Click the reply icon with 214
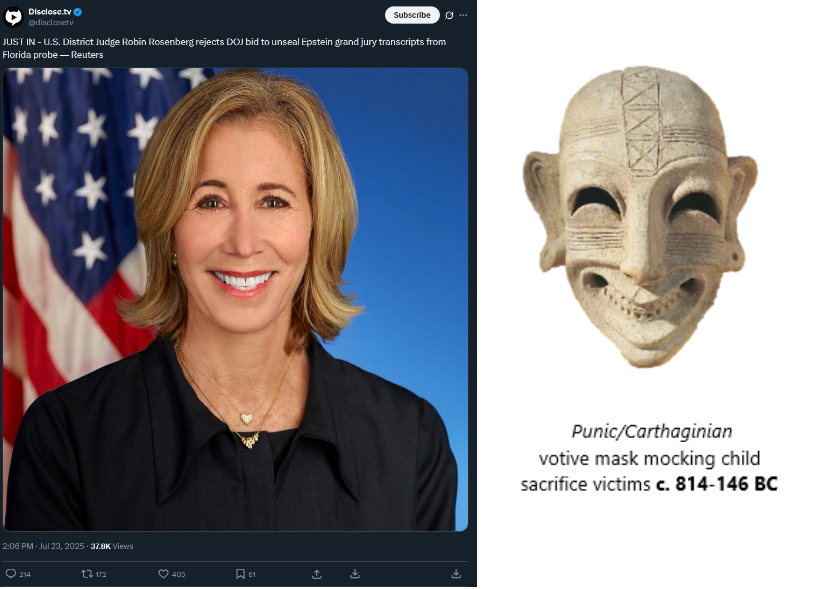The height and width of the screenshot is (589, 815). pos(18,574)
